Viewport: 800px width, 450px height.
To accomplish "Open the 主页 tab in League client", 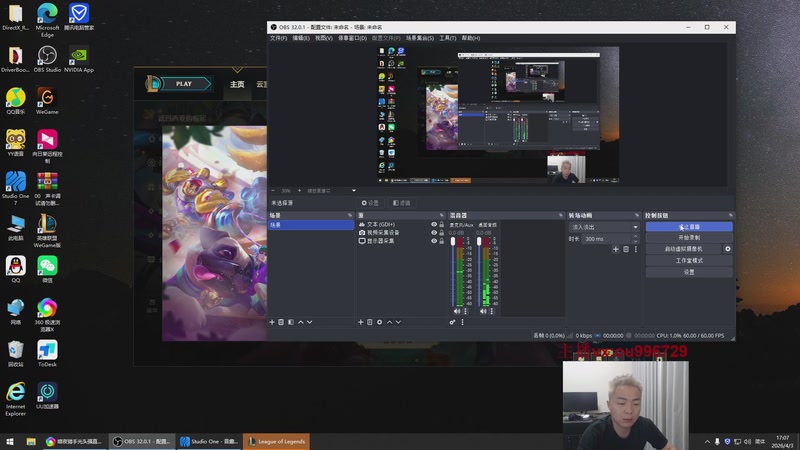I will [237, 84].
